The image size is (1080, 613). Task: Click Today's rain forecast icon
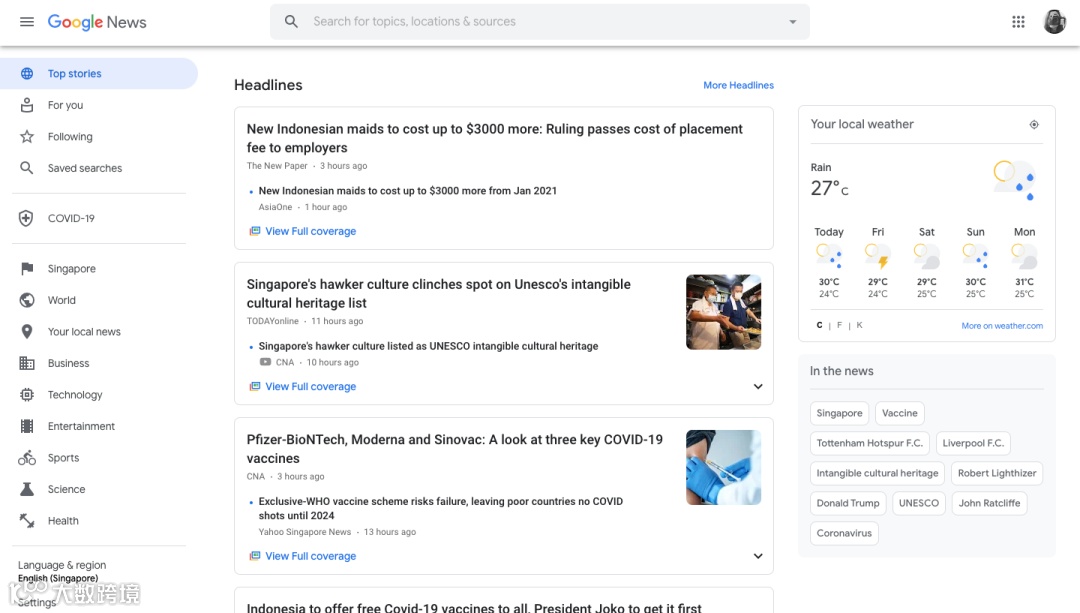point(829,256)
